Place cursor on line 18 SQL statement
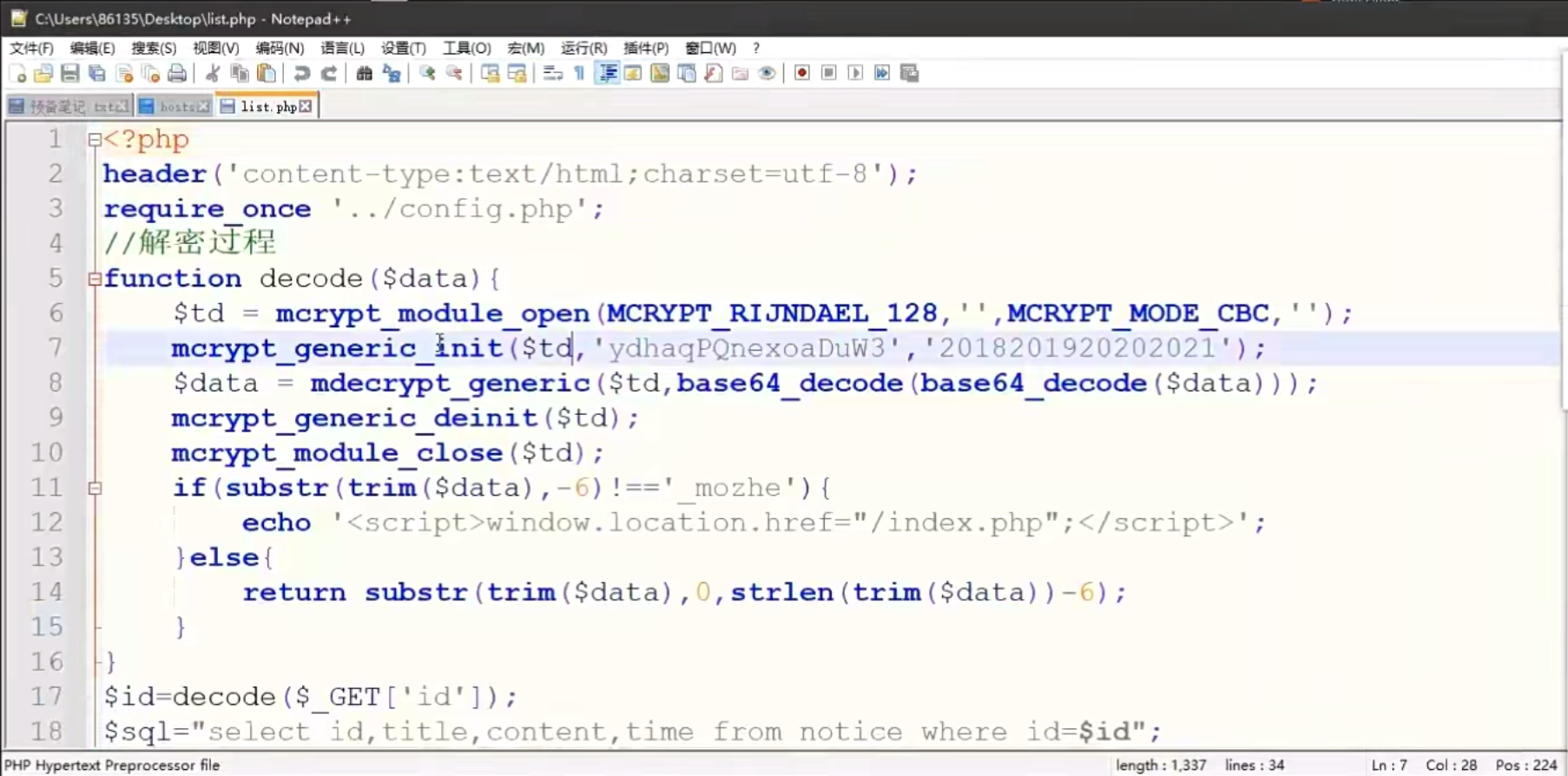Image resolution: width=1568 pixels, height=776 pixels. click(x=632, y=732)
